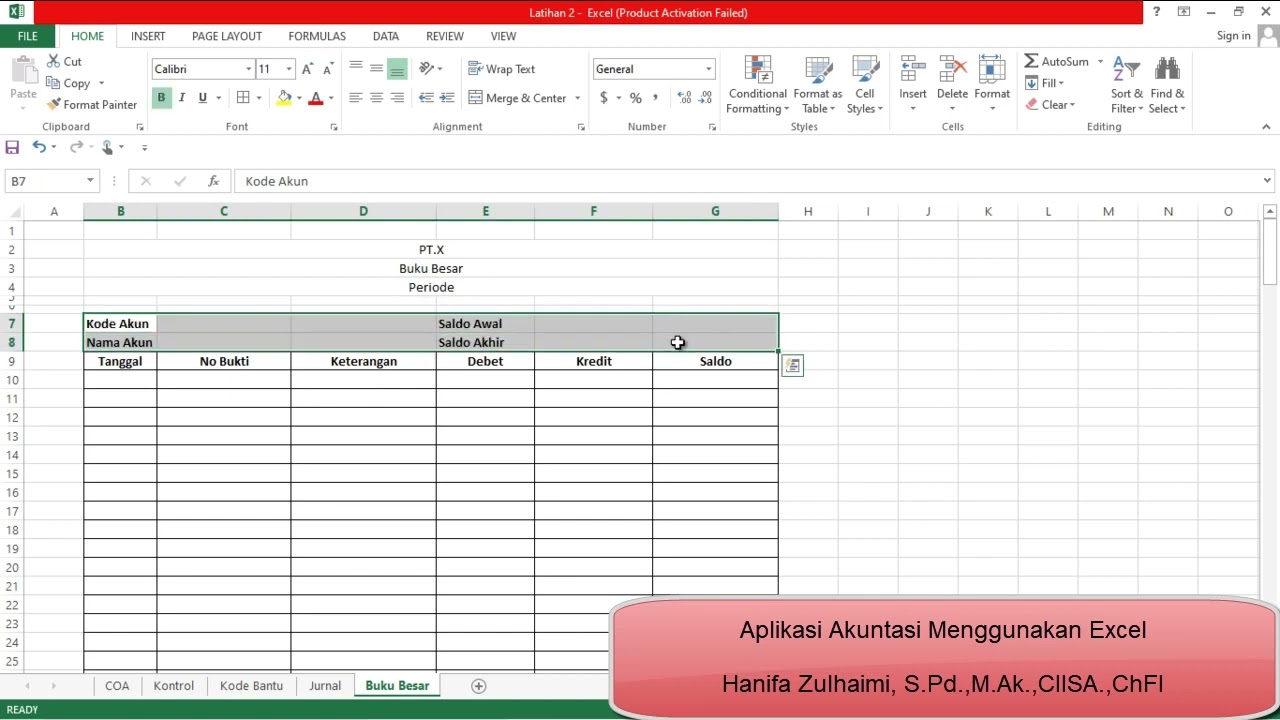Image resolution: width=1280 pixels, height=720 pixels.
Task: Toggle Wrap Text
Action: click(502, 69)
